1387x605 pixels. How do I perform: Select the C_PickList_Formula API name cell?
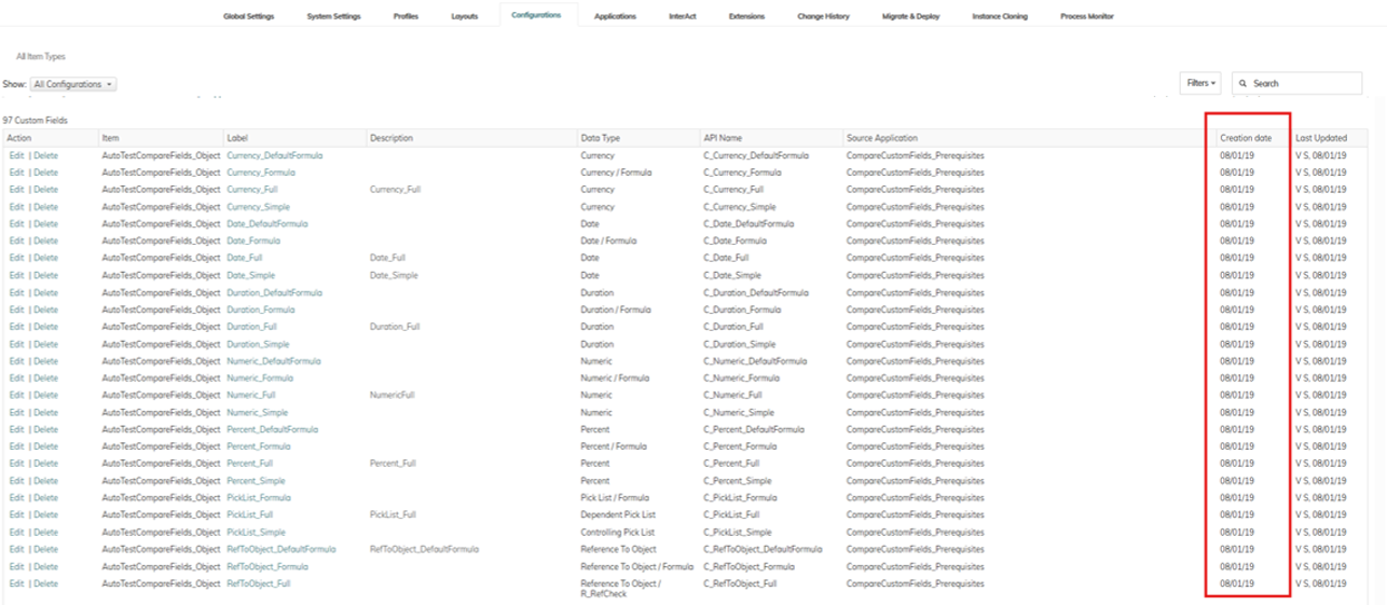(740, 498)
